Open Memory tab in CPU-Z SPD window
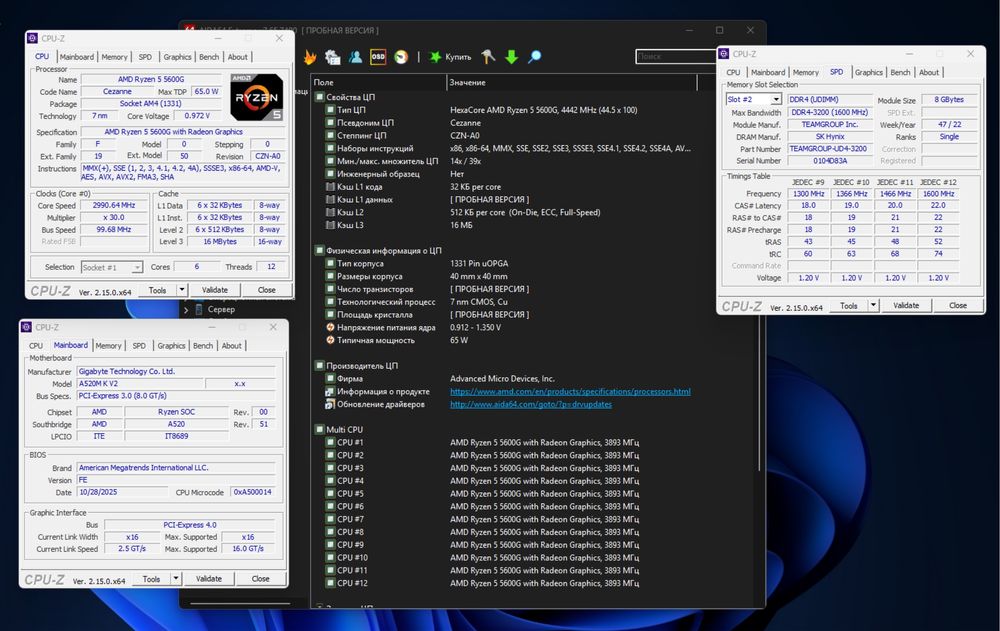1000x631 pixels. (805, 72)
